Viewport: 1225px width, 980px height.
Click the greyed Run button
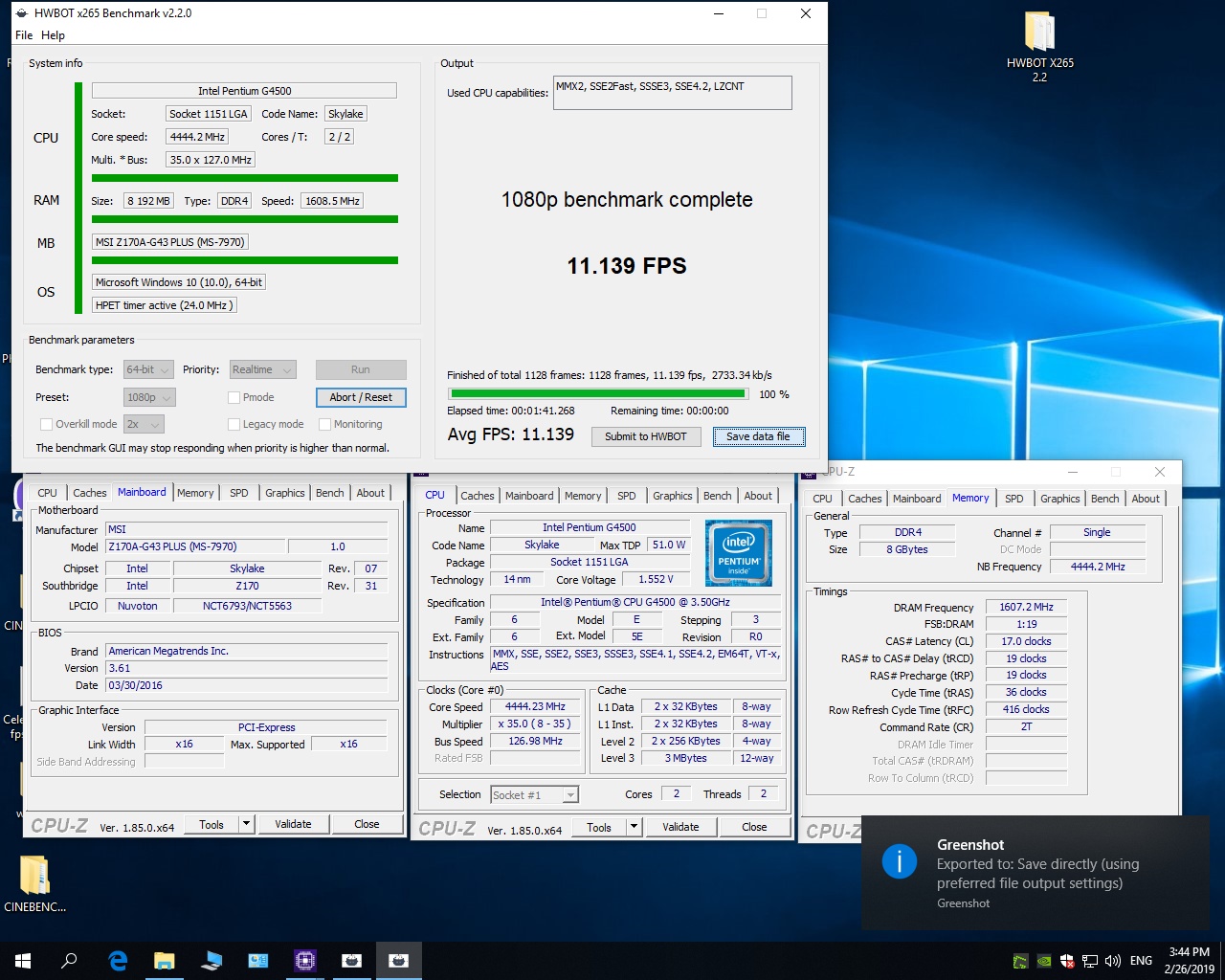pos(361,369)
